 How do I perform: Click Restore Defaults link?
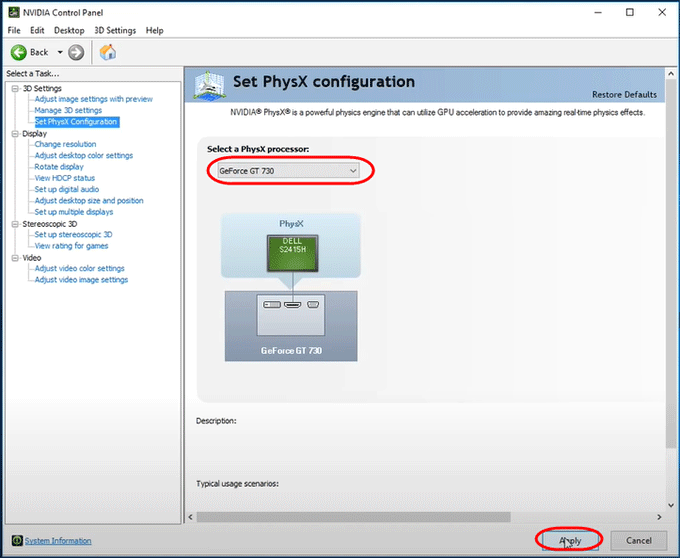click(624, 95)
